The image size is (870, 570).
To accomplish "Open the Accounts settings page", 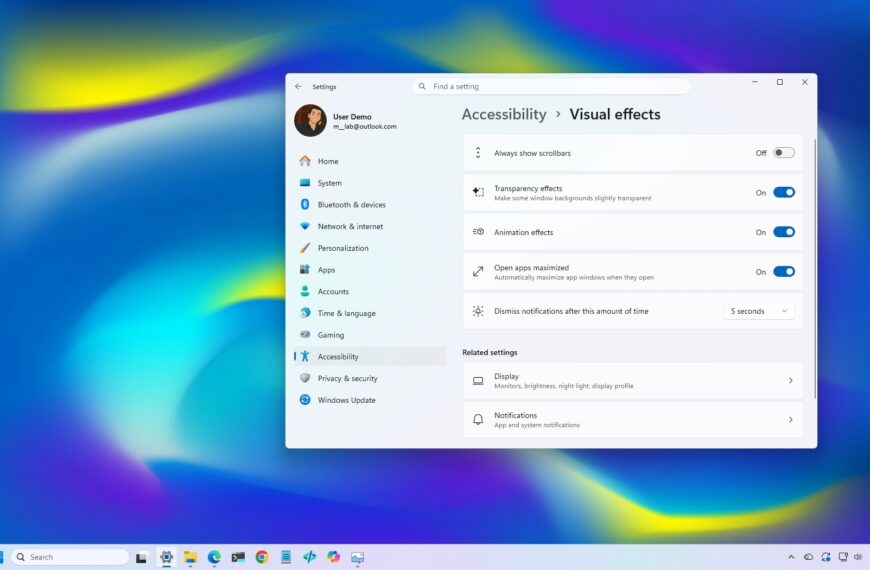I will pyautogui.click(x=370, y=291).
